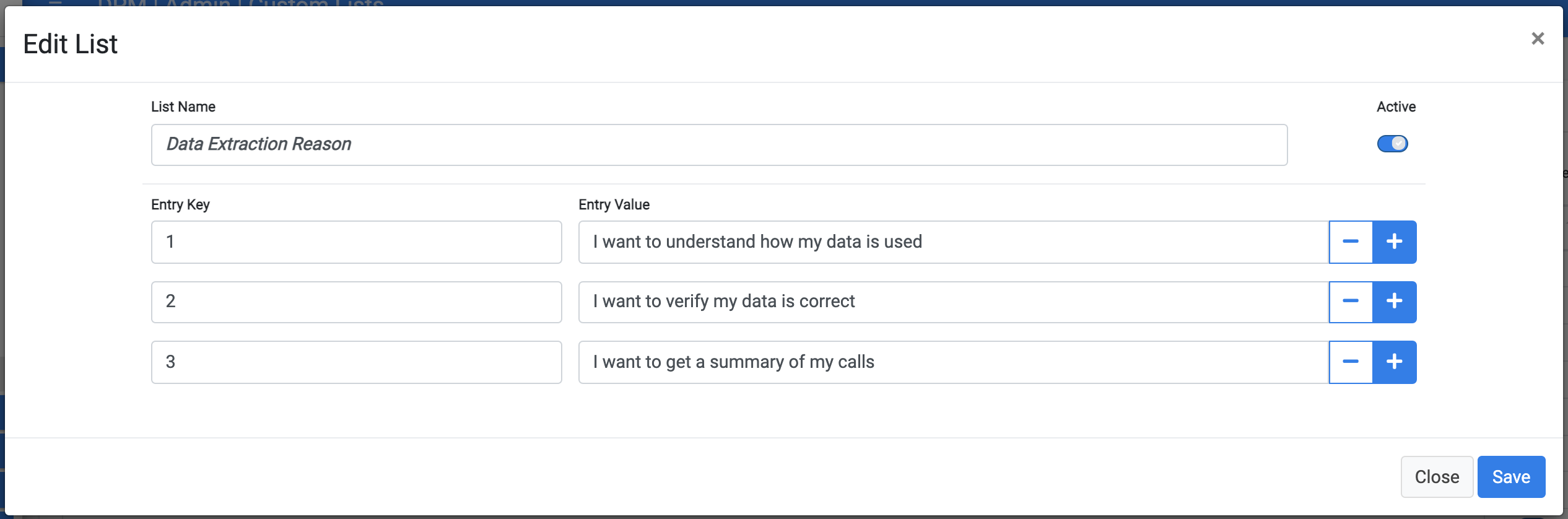Image resolution: width=1568 pixels, height=519 pixels.
Task: Remove the 'verify my data is correct' entry
Action: click(x=1351, y=302)
